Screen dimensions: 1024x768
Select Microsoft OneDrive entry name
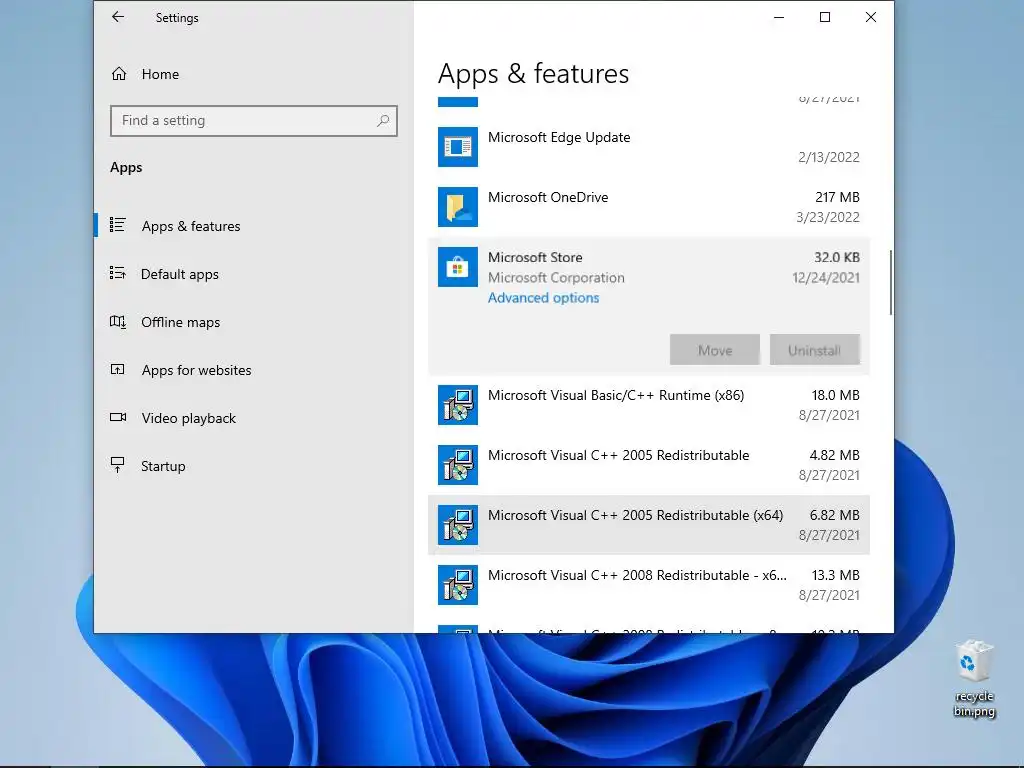point(548,197)
